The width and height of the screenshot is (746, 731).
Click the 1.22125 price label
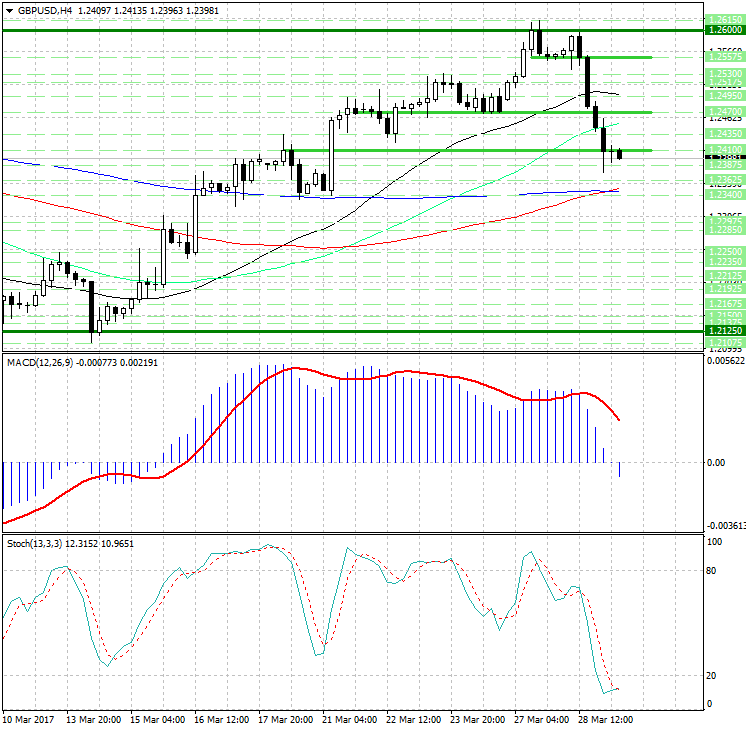coord(725,276)
